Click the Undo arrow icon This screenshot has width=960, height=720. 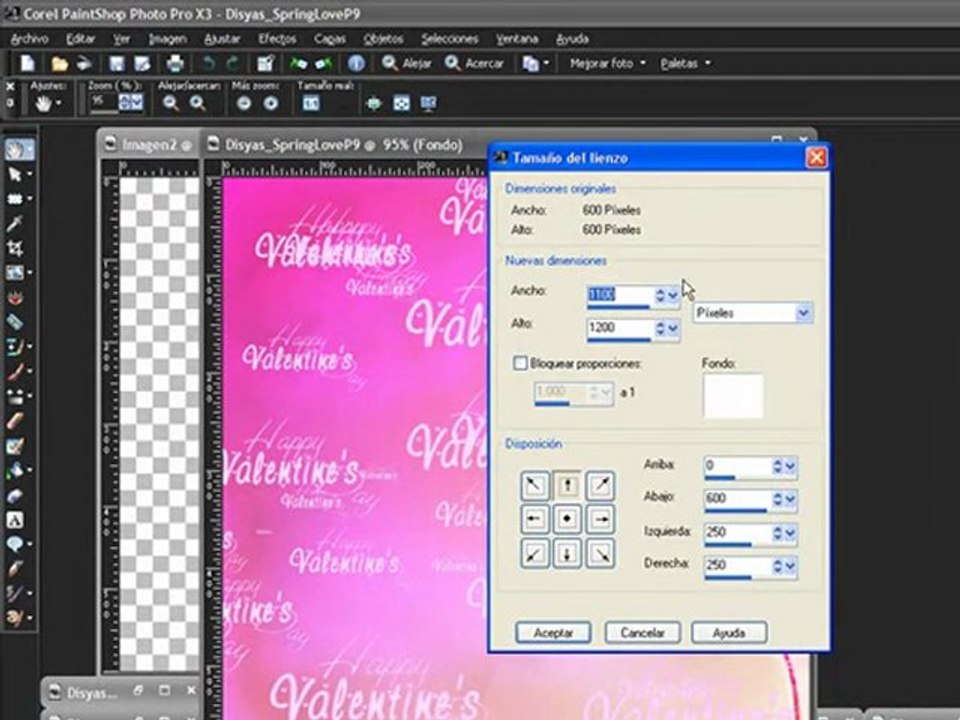pyautogui.click(x=208, y=63)
